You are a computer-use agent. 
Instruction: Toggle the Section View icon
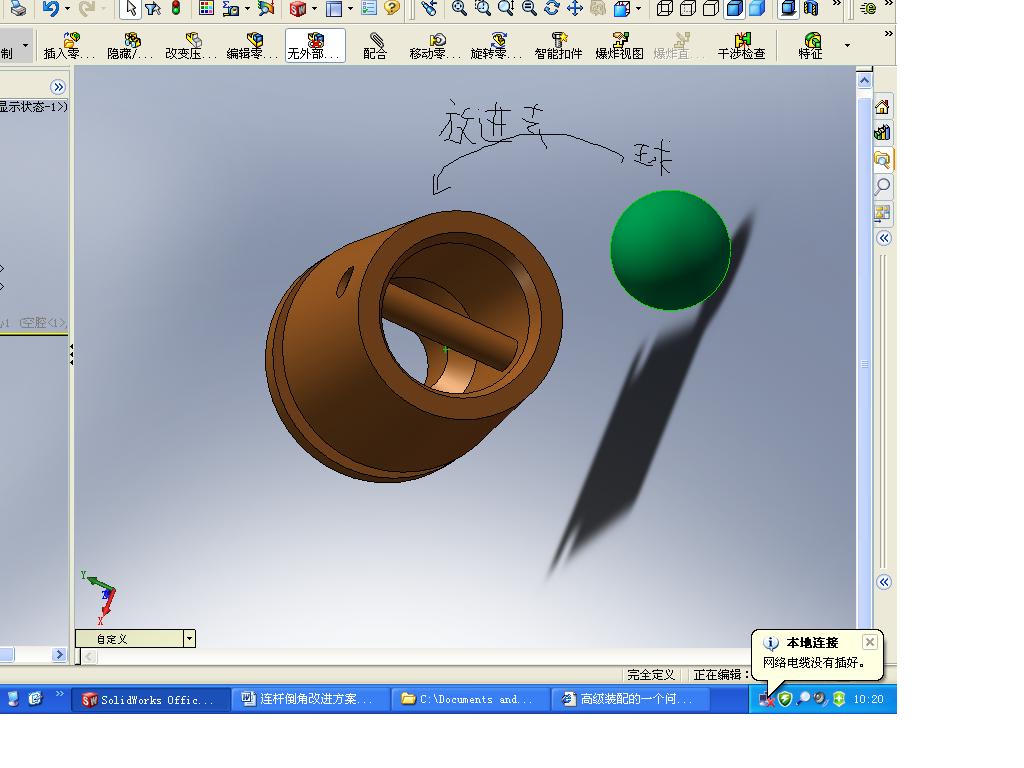(811, 8)
